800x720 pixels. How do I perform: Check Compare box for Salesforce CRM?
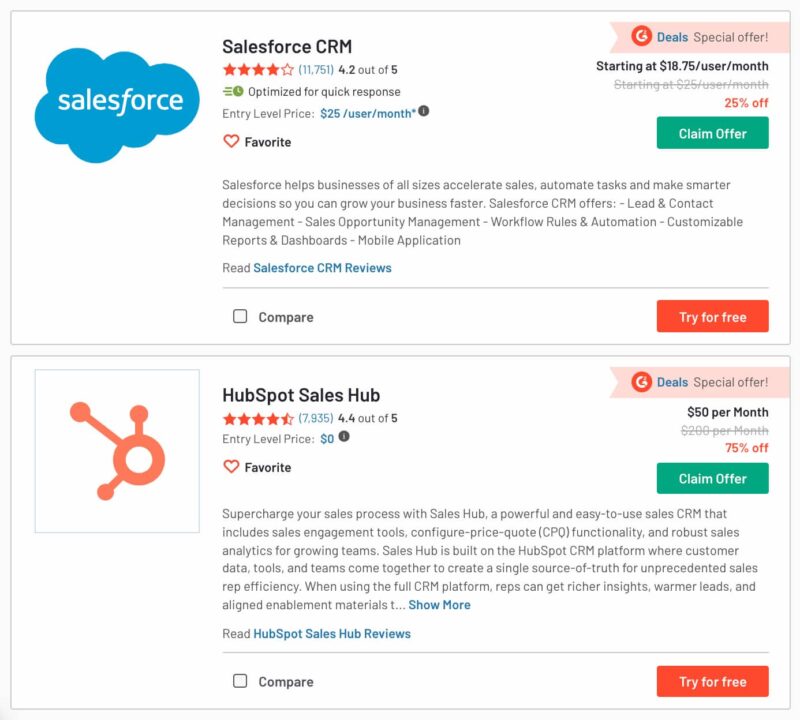coord(240,316)
